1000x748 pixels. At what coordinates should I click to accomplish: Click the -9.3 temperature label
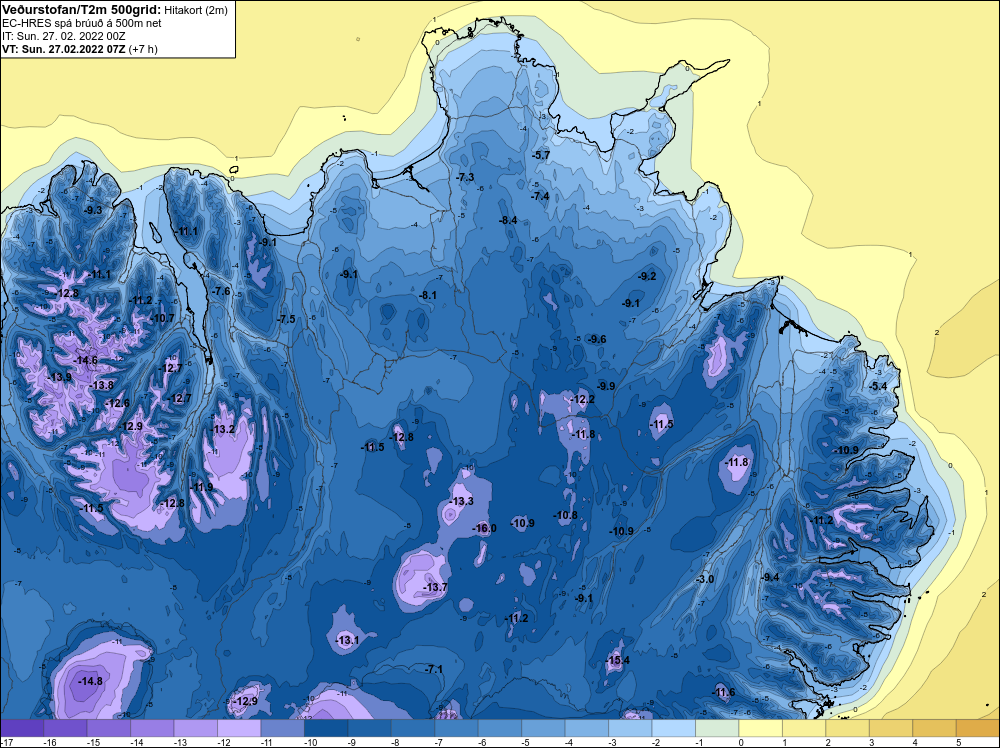pyautogui.click(x=93, y=210)
